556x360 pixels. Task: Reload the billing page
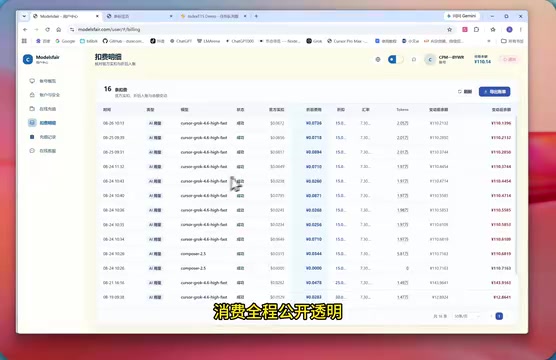point(48,29)
